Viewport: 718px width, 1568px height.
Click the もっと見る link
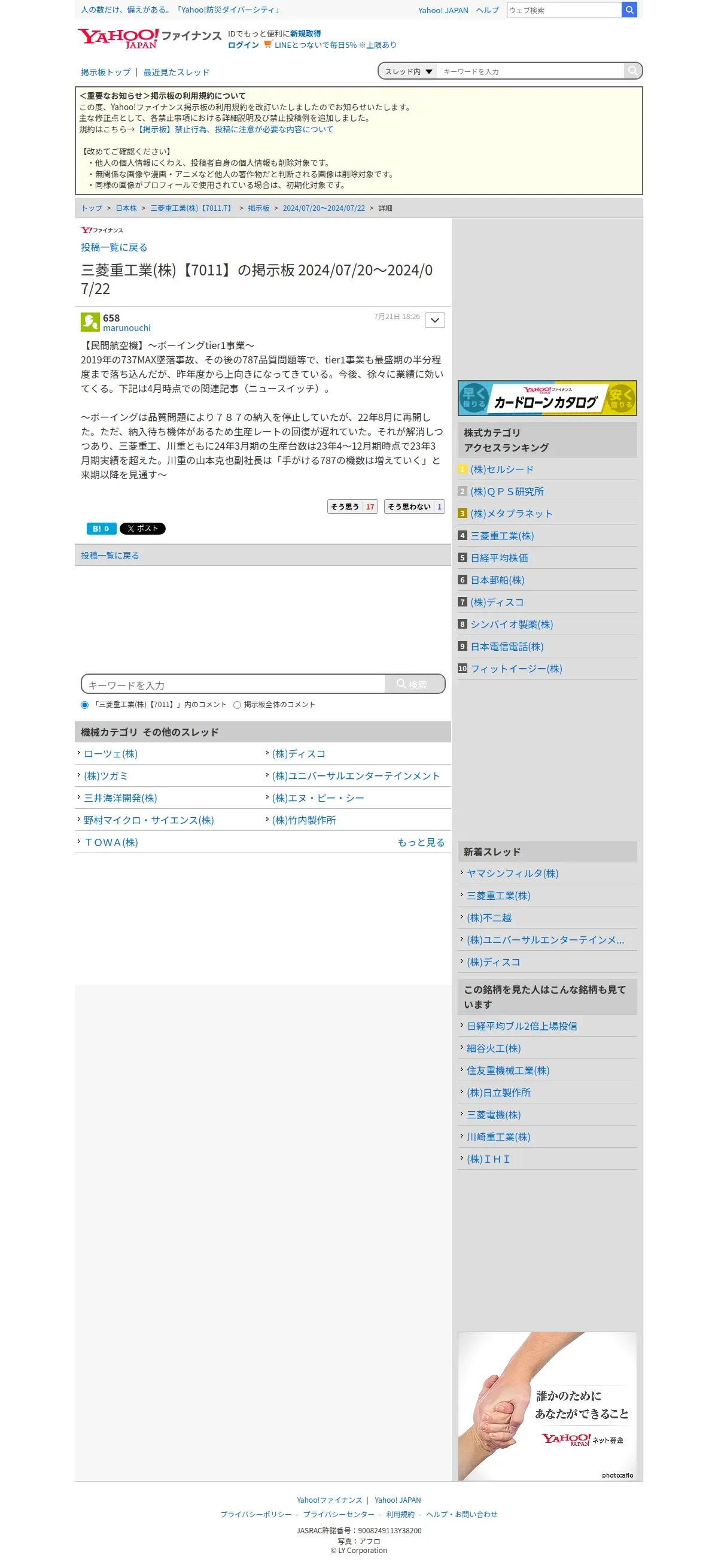click(x=421, y=842)
